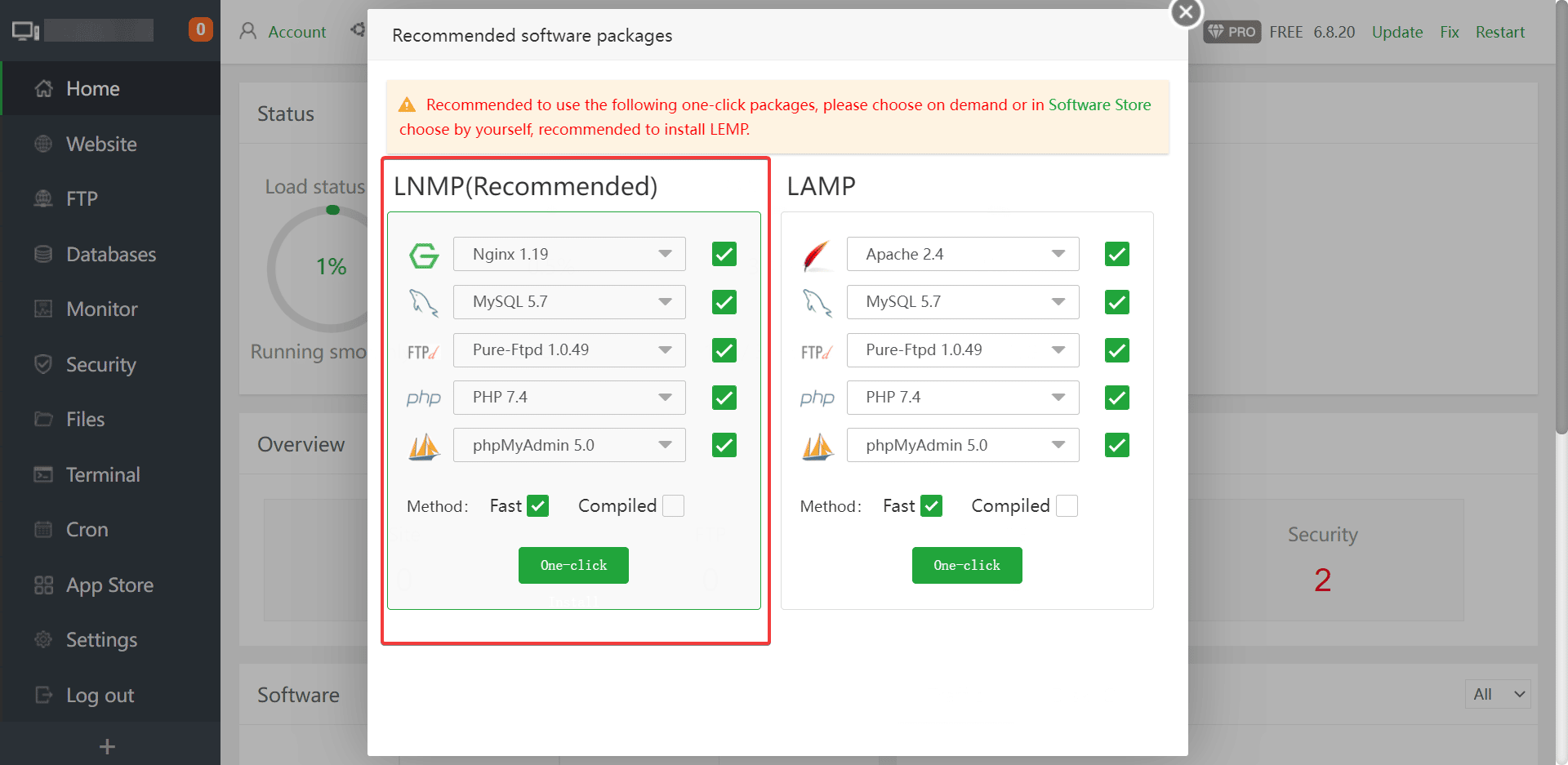Screen dimensions: 1568x765
Task: Click the Settings gear icon in sidebar
Action: coord(43,639)
